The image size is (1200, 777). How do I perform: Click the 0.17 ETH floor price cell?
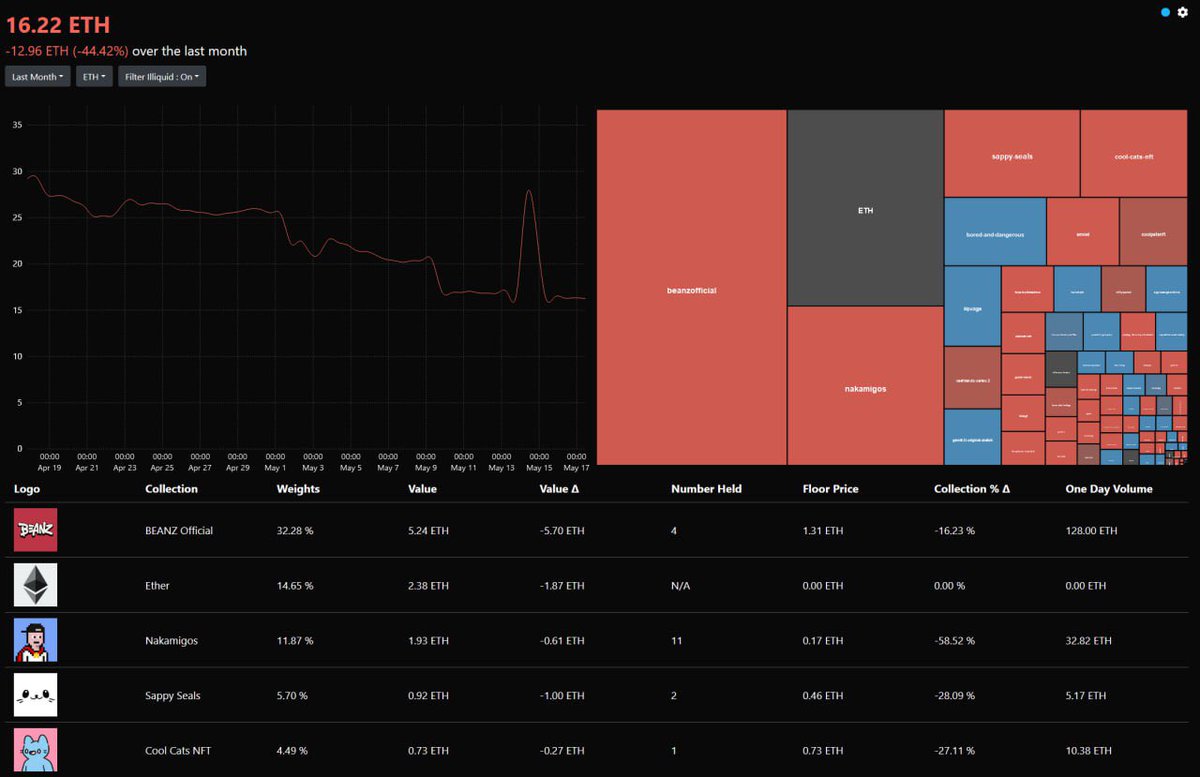click(x=823, y=640)
